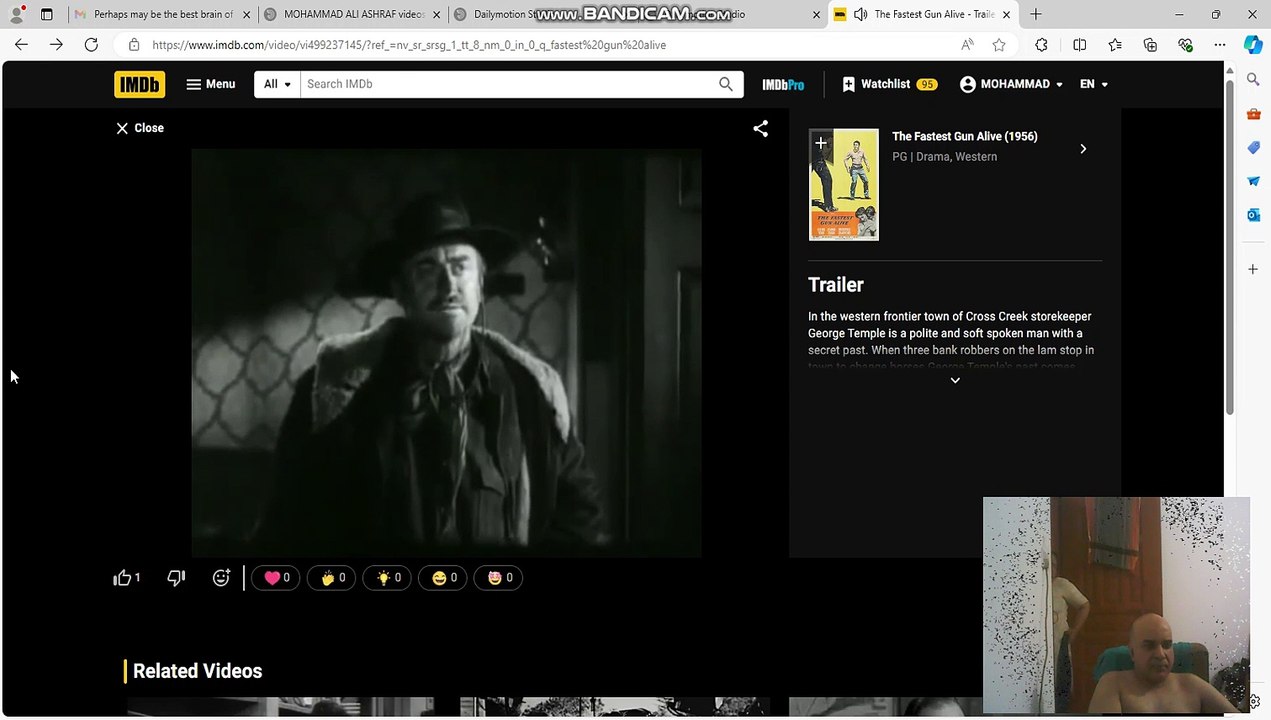Screen dimensions: 1271x720
Task: Open Copilot sidebar
Action: pyautogui.click(x=1253, y=45)
